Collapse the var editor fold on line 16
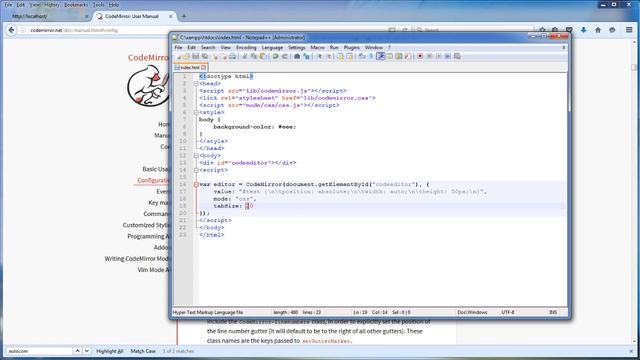Viewport: 640px width, 360px height. pos(196,184)
